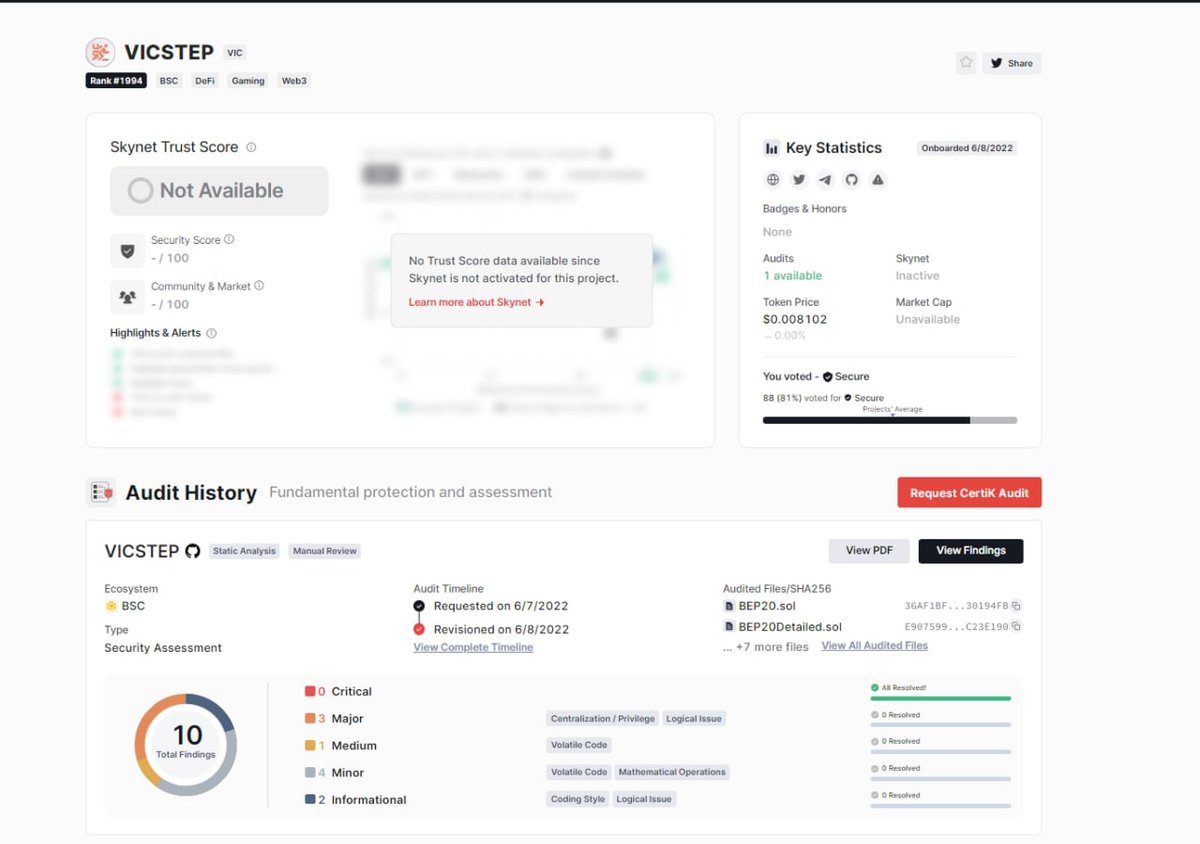Open the 1 available audits link
The image size is (1200, 844).
pos(792,276)
